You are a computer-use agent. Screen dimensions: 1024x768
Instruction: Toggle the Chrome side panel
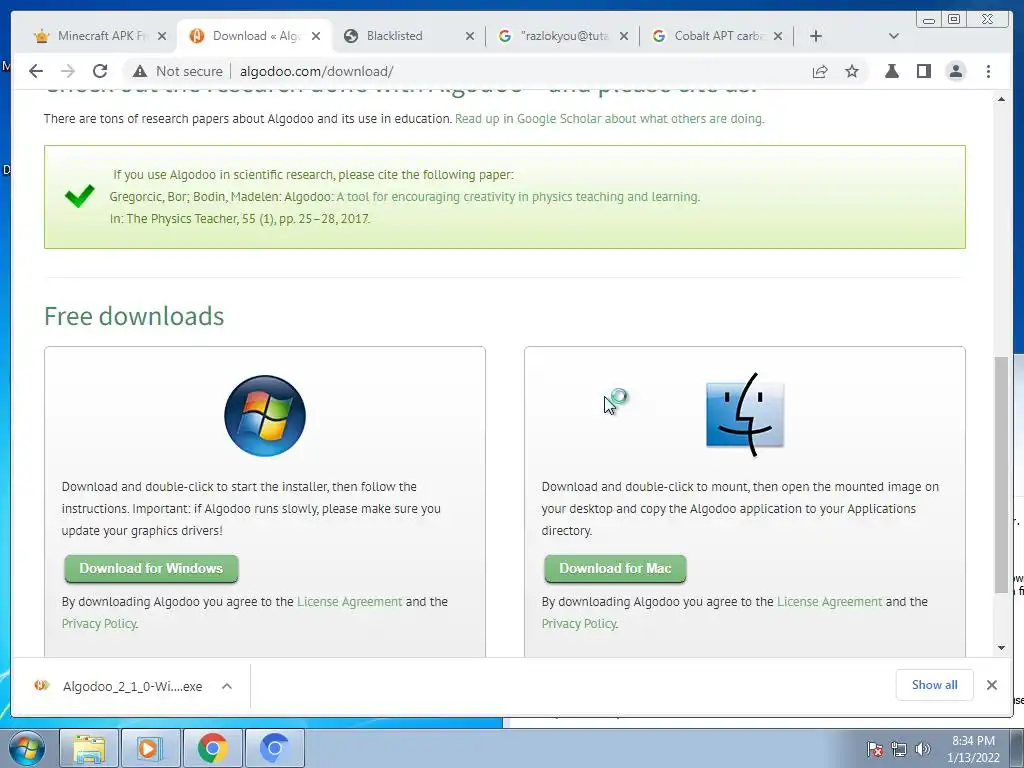(923, 71)
